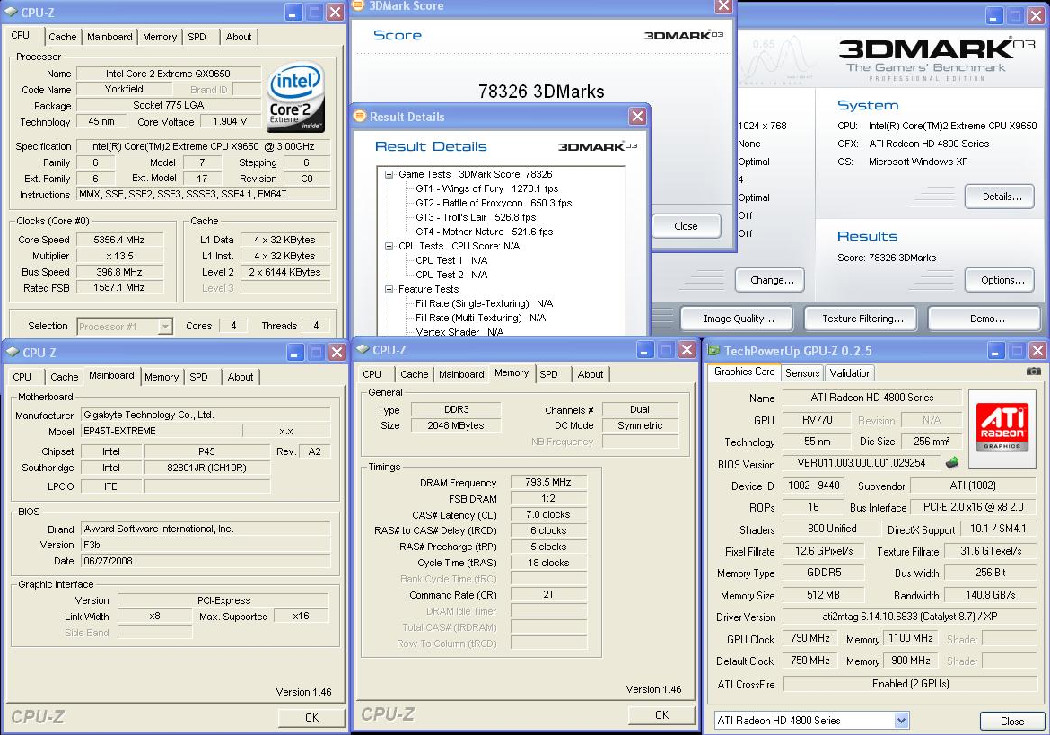Click the CPU Name field in CPU-Z
The height and width of the screenshot is (735, 1050).
[x=168, y=73]
